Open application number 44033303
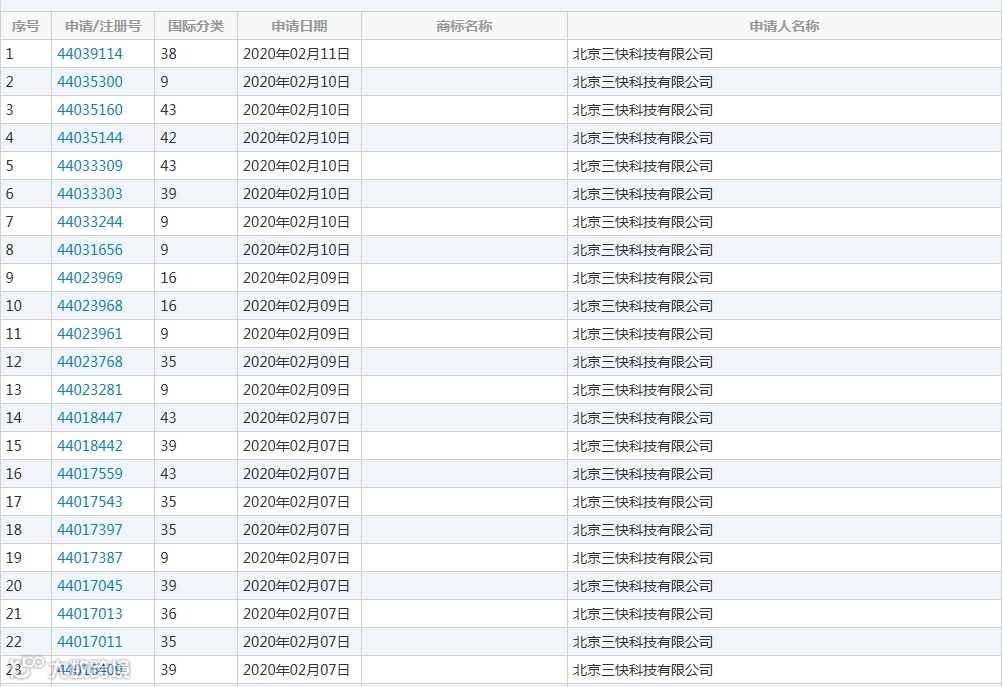The height and width of the screenshot is (687, 1003). point(90,194)
